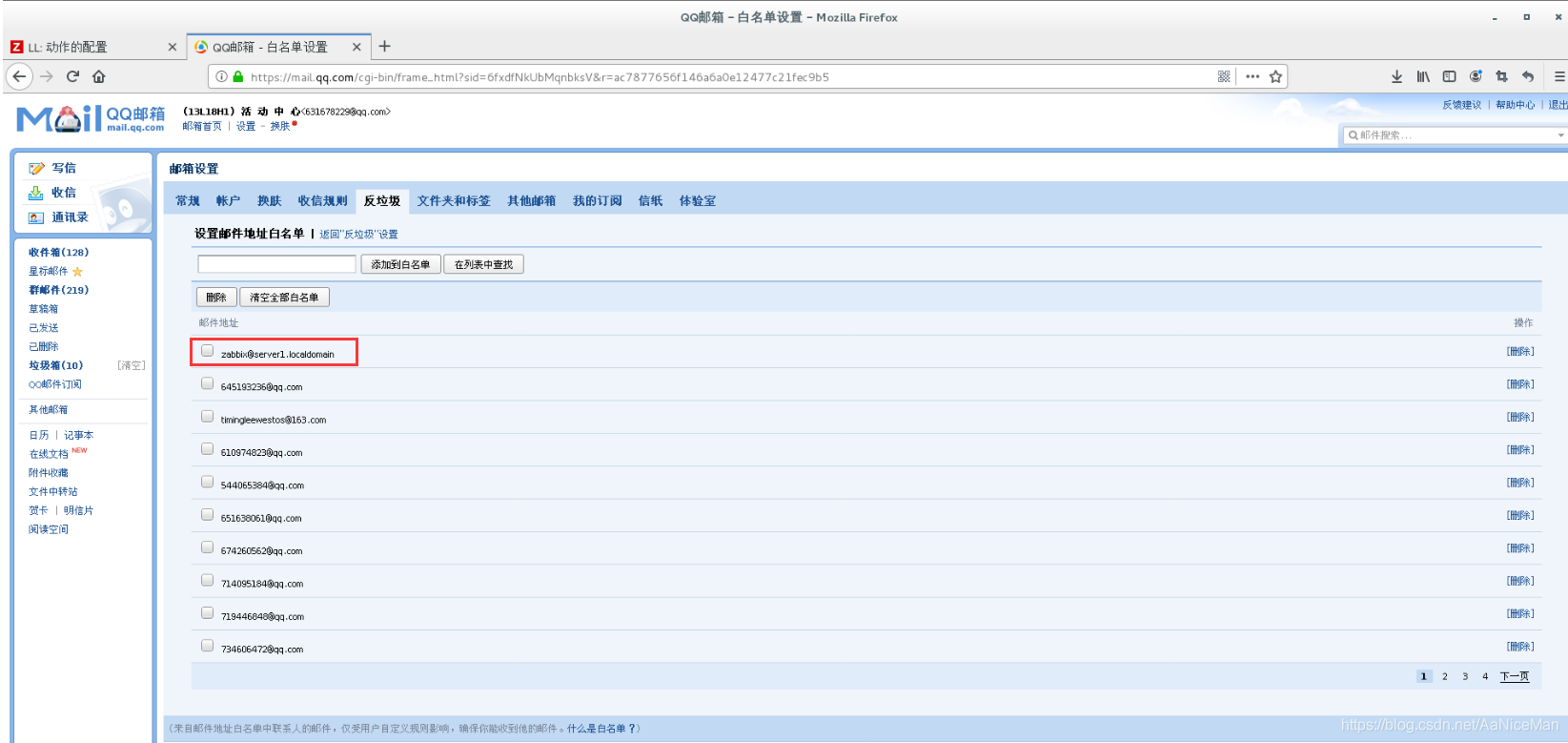
Task: Click the star next to 星标邮件
Action: pyautogui.click(x=77, y=272)
